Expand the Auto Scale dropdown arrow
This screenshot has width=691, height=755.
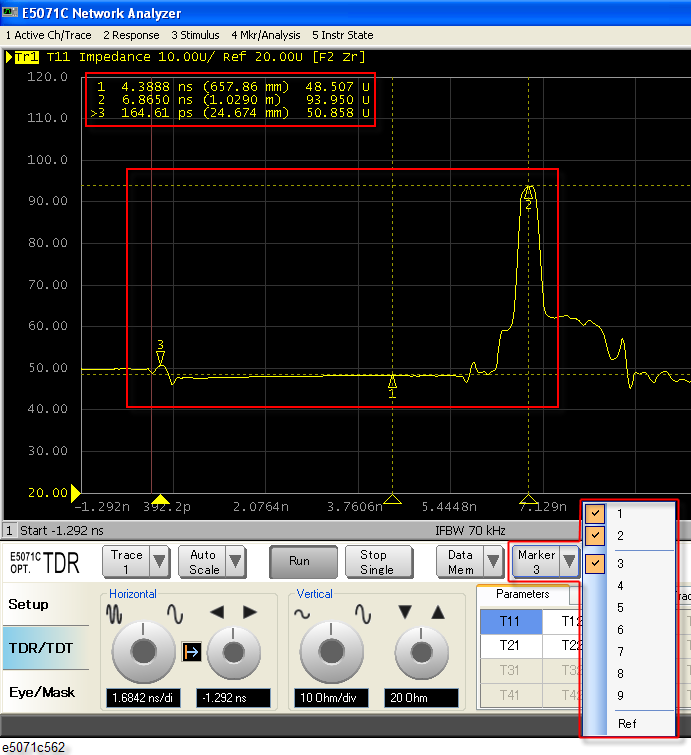pyautogui.click(x=236, y=562)
